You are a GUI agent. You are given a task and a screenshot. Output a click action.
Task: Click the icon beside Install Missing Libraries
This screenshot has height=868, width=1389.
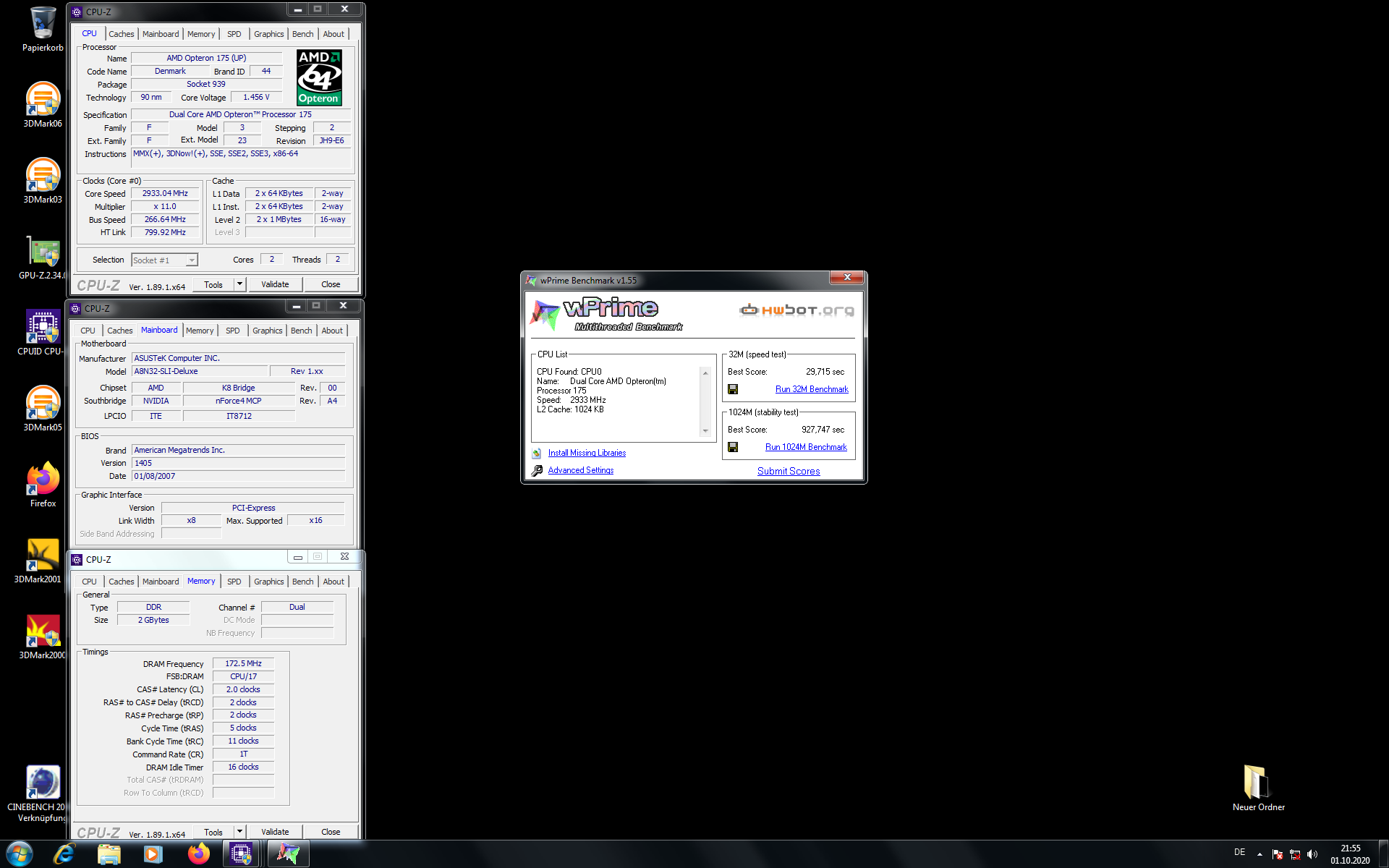[537, 453]
